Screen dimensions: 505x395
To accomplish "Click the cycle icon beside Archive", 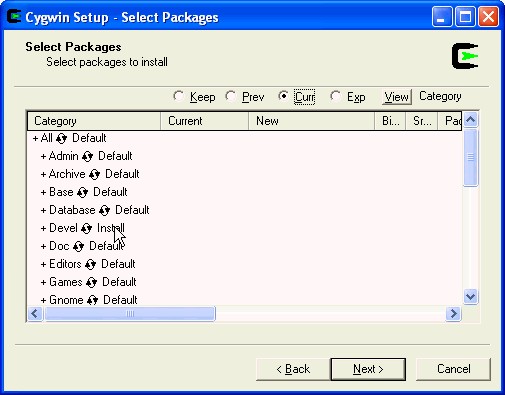I will tap(94, 174).
